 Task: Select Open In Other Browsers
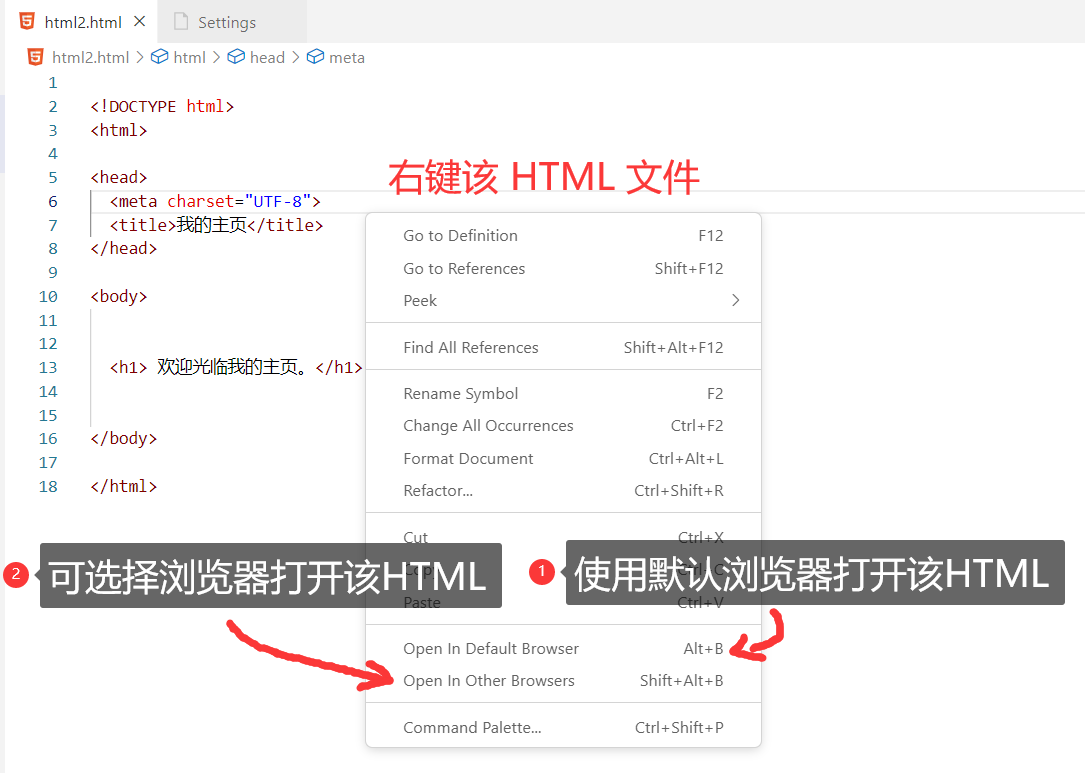tap(563, 681)
